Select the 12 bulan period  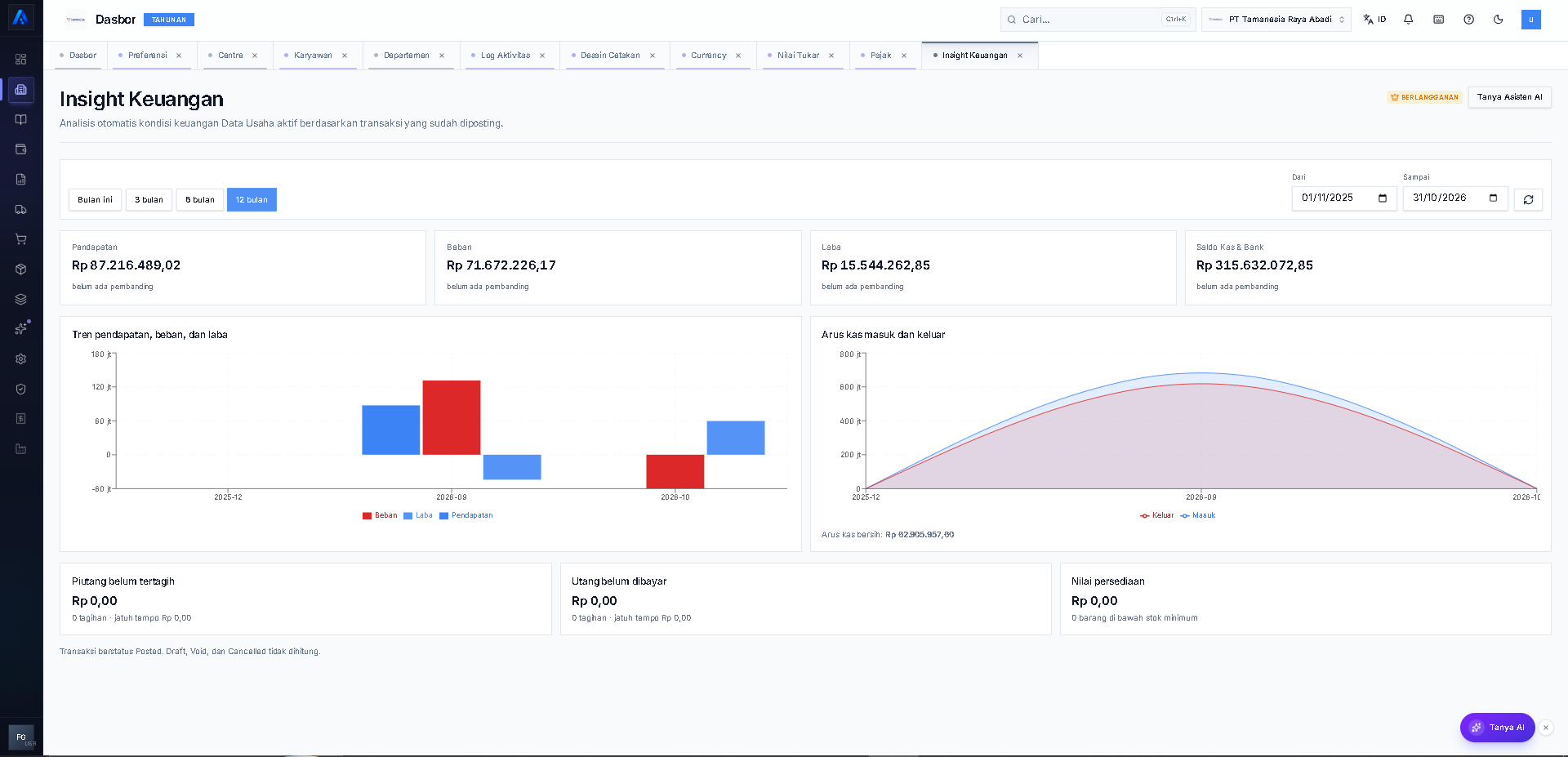pos(252,200)
